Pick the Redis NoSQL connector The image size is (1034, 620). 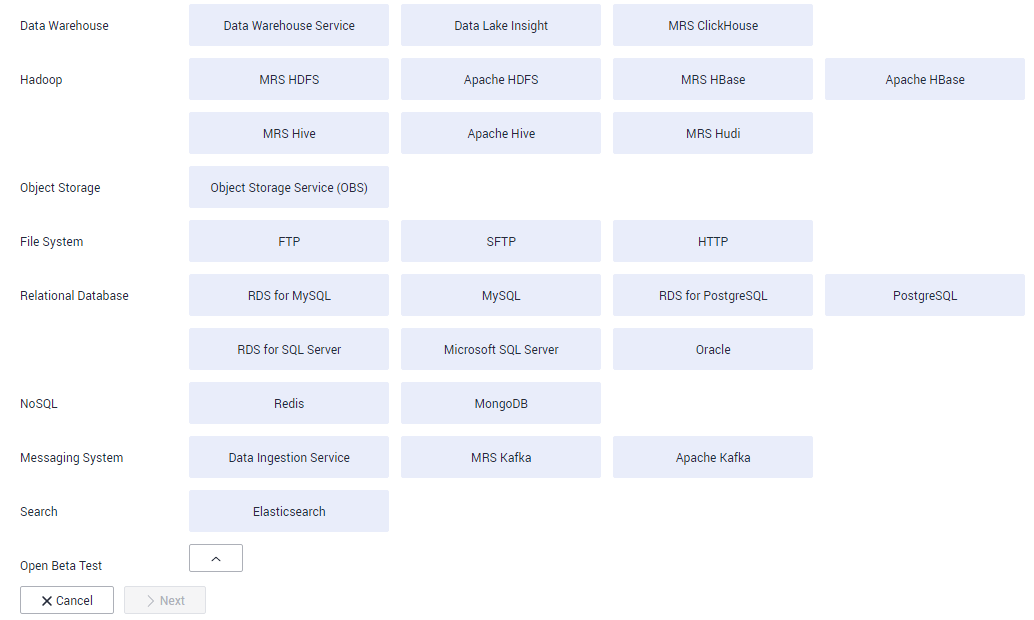pos(289,404)
